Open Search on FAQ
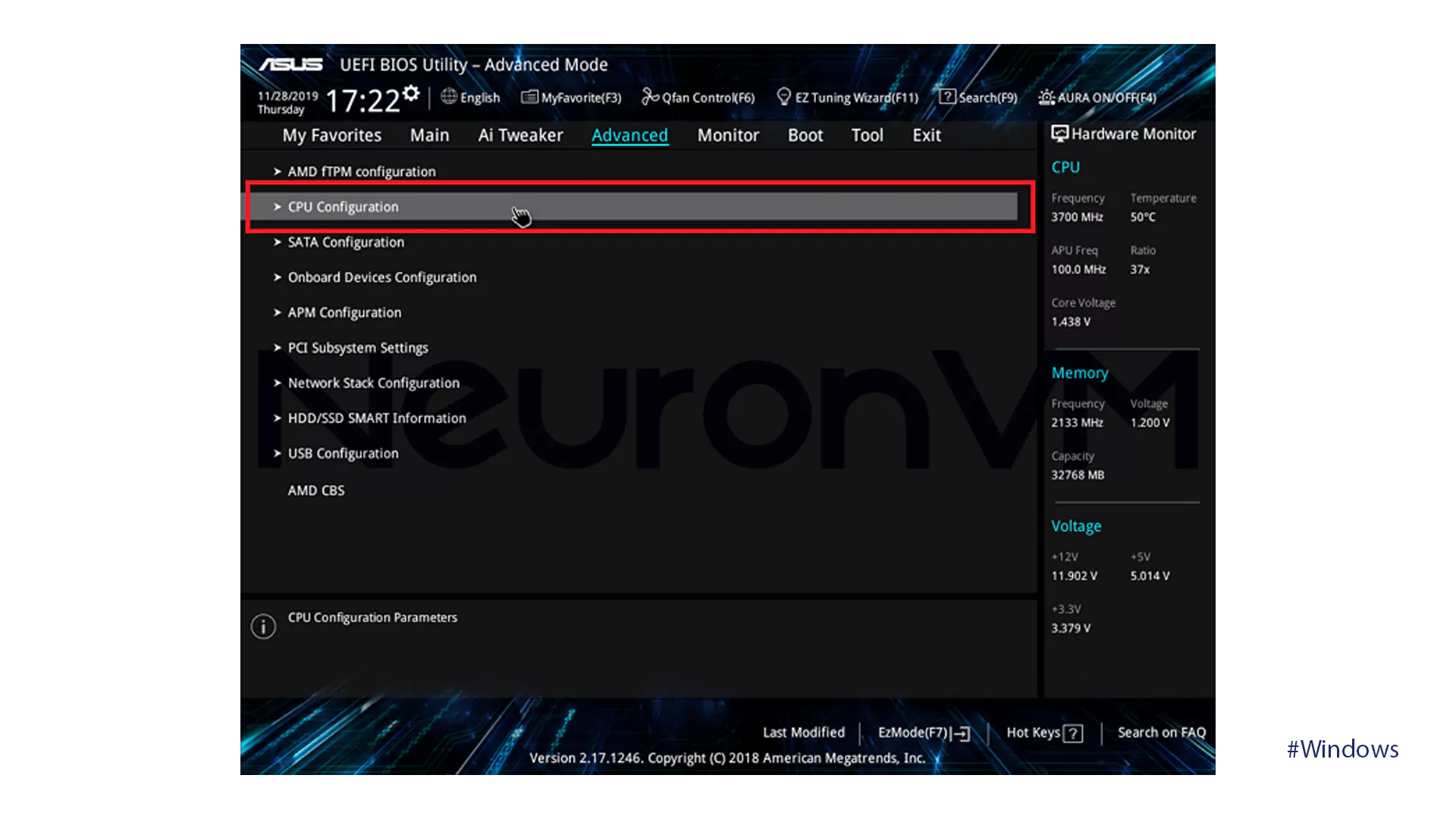The width and height of the screenshot is (1456, 819). point(1162,733)
